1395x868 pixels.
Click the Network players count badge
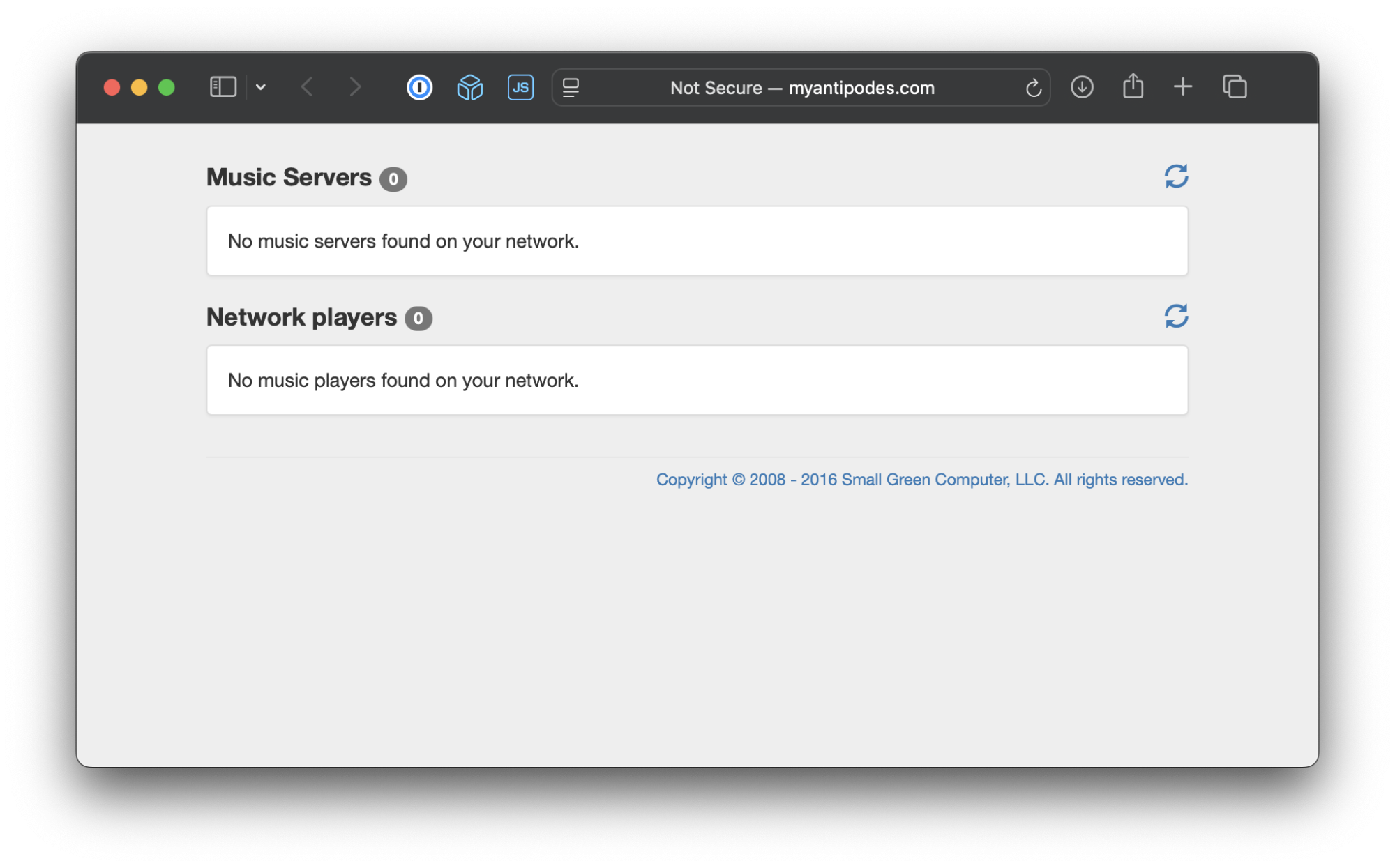coord(418,319)
